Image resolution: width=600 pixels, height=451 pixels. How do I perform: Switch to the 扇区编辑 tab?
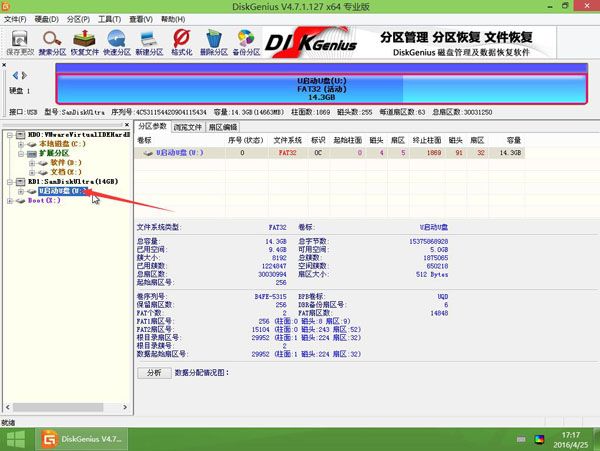click(223, 128)
